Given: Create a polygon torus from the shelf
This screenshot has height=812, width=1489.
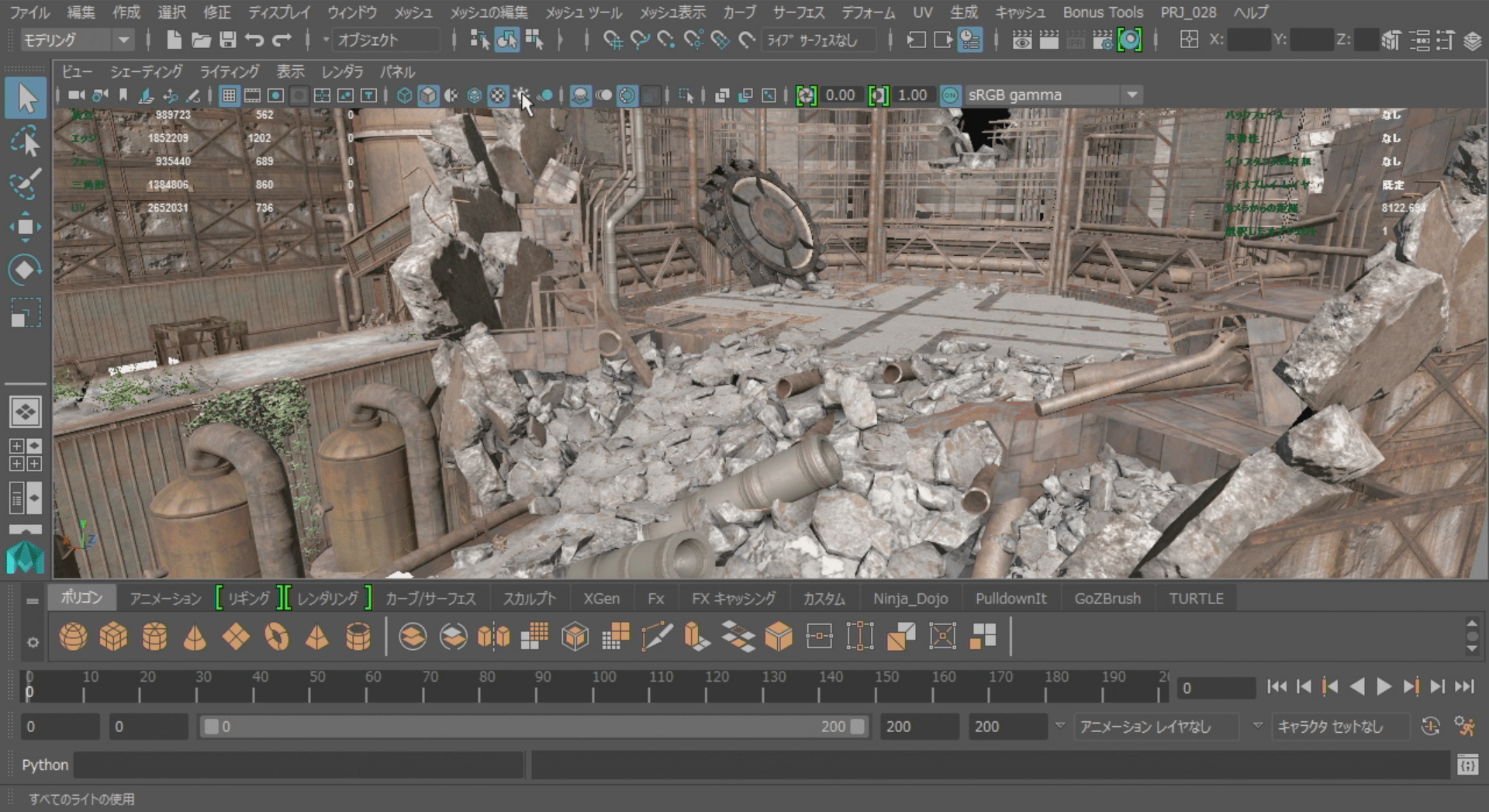Looking at the screenshot, I should tap(276, 637).
